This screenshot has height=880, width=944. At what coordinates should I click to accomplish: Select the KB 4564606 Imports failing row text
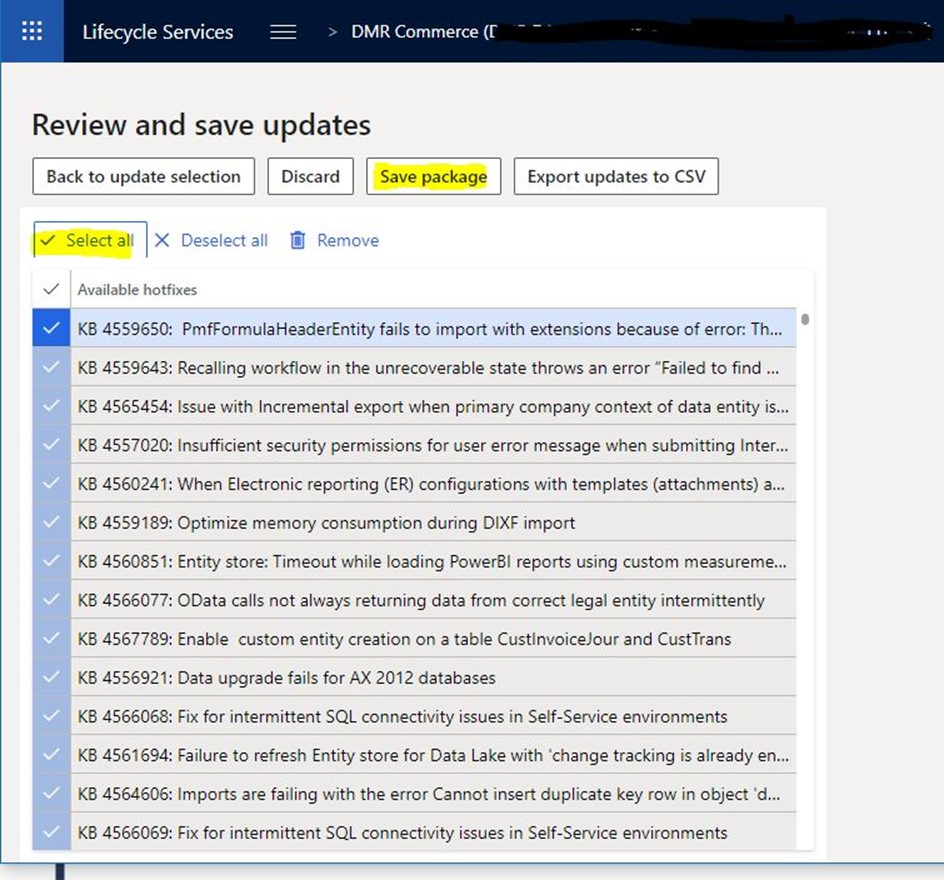[429, 794]
